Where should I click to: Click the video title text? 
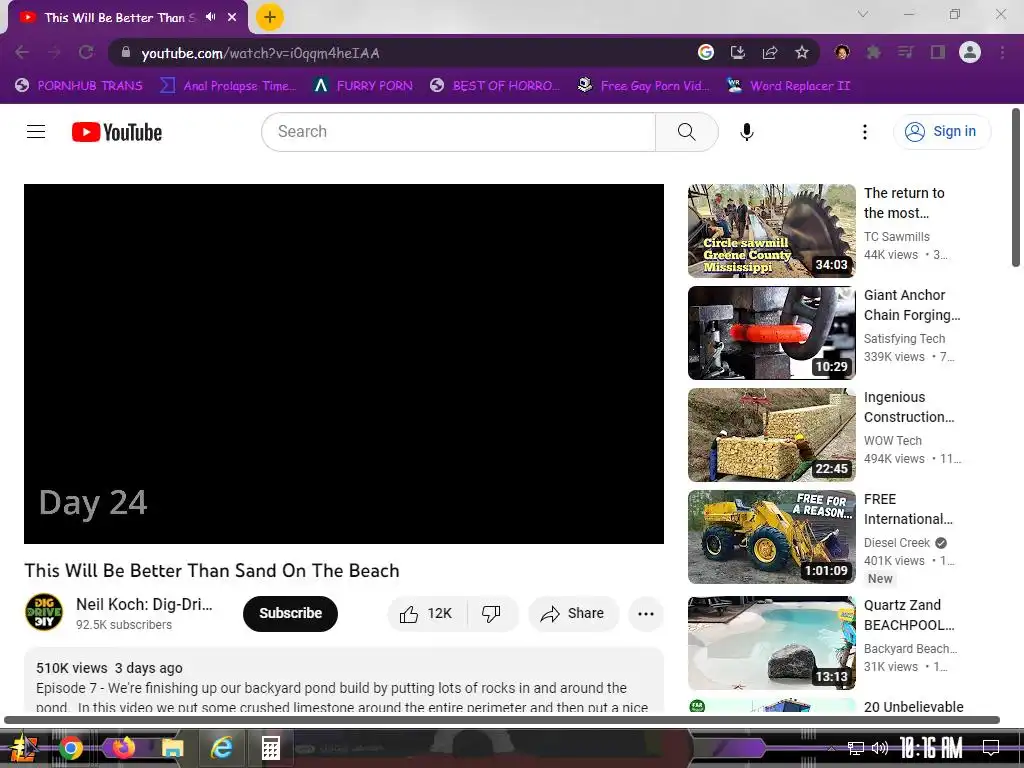point(212,571)
